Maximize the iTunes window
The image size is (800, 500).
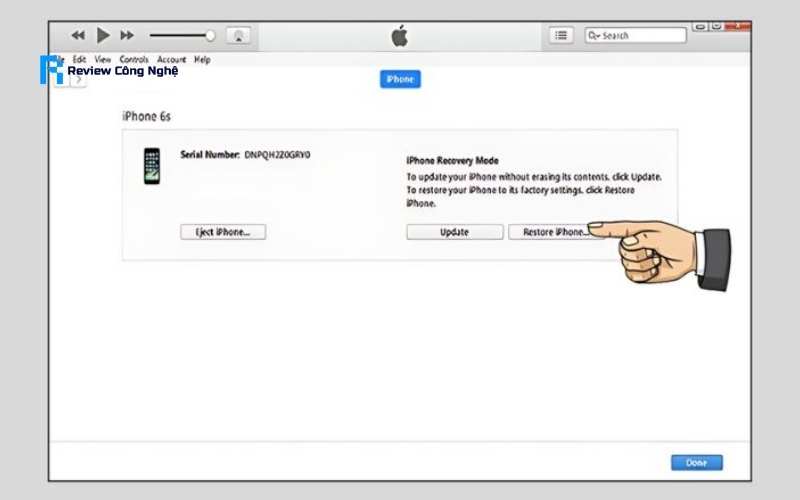tap(716, 26)
